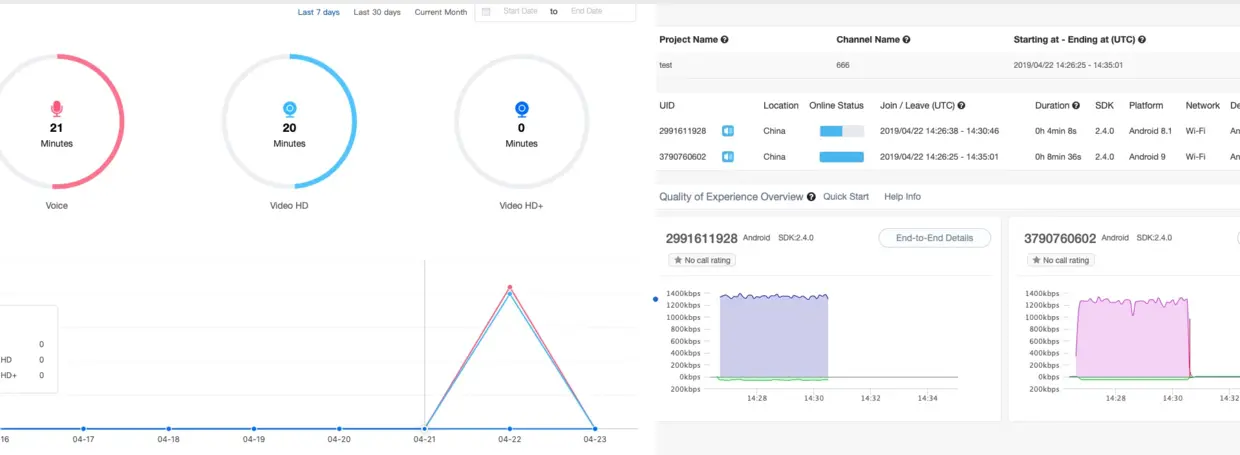Image resolution: width=1240 pixels, height=455 pixels.
Task: Select the Last 30 days range
Action: [x=377, y=12]
